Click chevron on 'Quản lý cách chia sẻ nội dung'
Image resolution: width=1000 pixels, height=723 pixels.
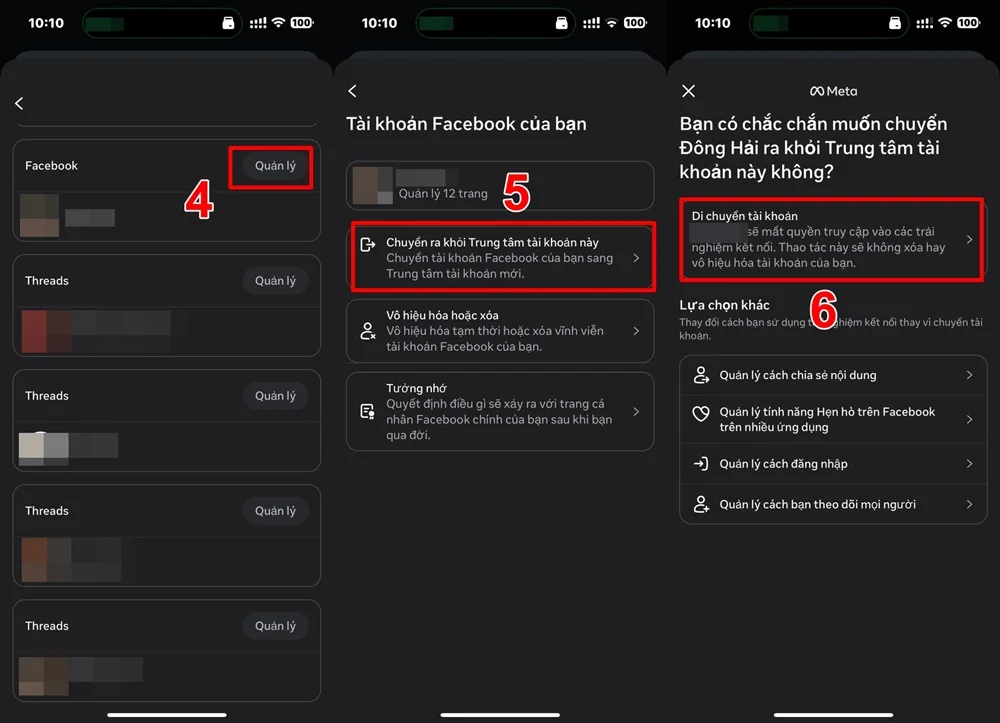(x=969, y=375)
